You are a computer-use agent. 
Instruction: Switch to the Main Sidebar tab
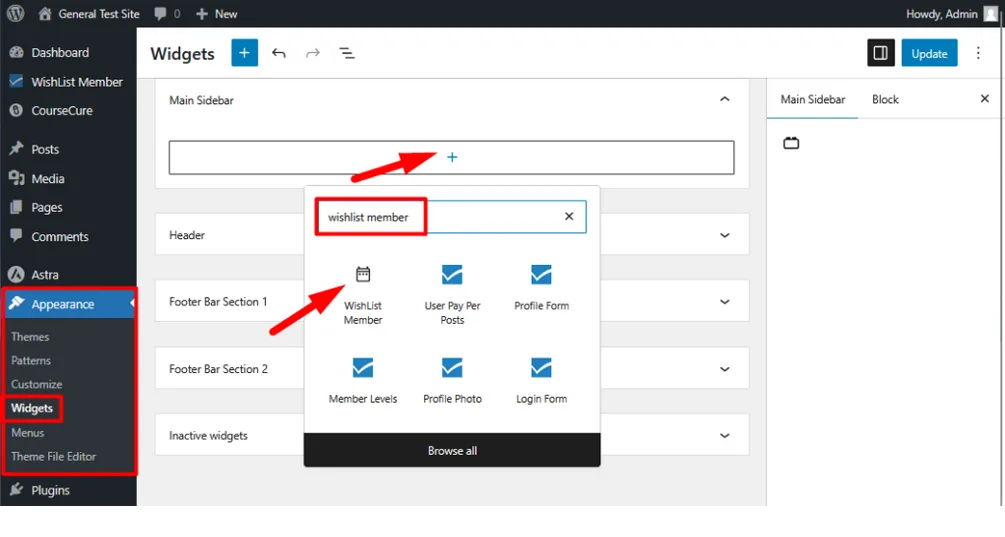(813, 99)
